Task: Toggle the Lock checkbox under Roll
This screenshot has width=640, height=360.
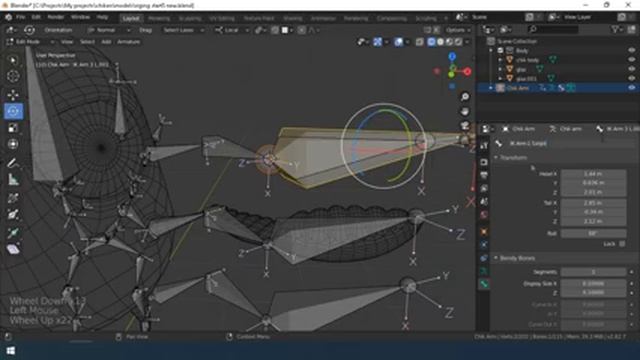Action: (622, 244)
